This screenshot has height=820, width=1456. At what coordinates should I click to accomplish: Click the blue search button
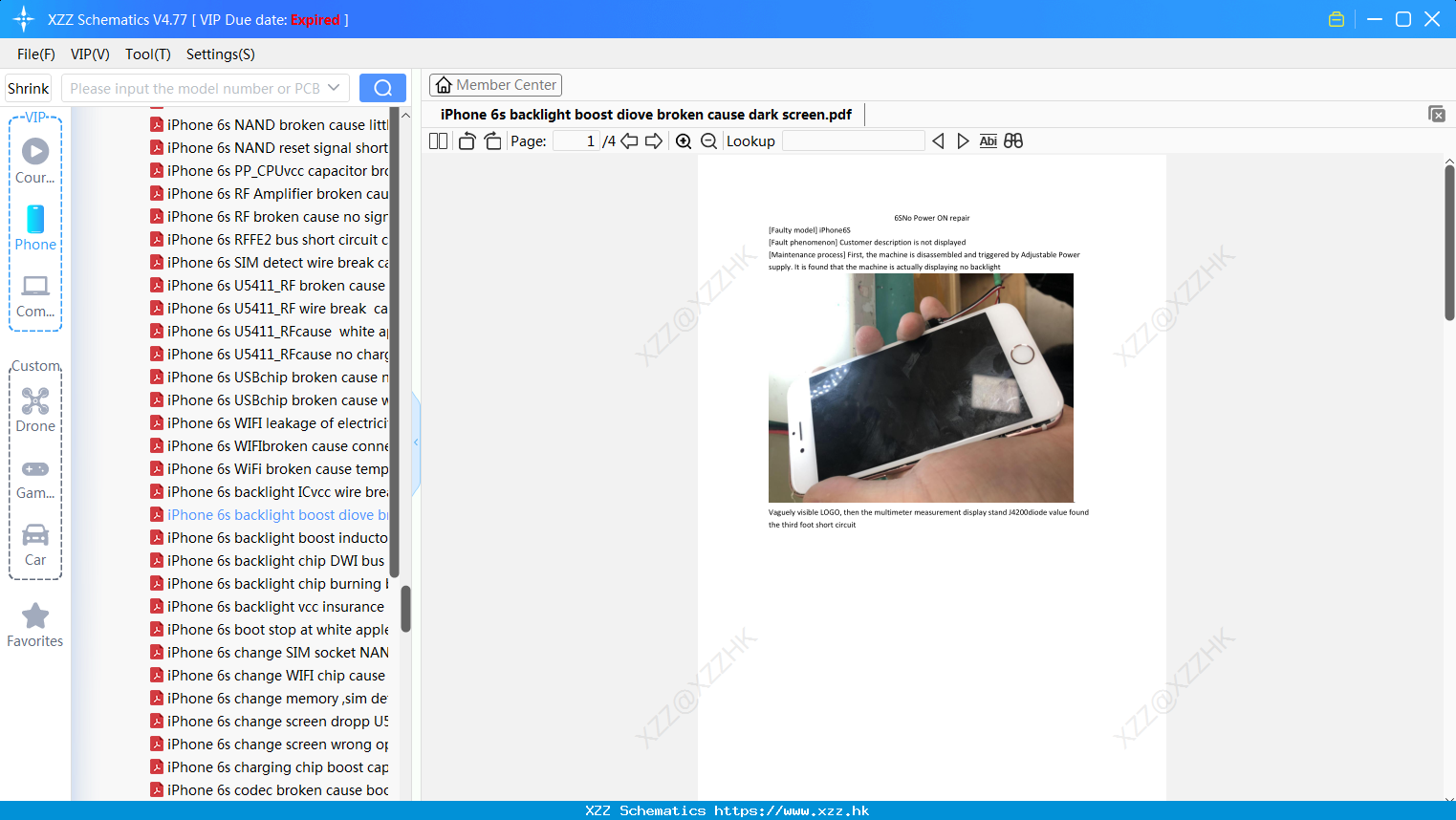382,88
